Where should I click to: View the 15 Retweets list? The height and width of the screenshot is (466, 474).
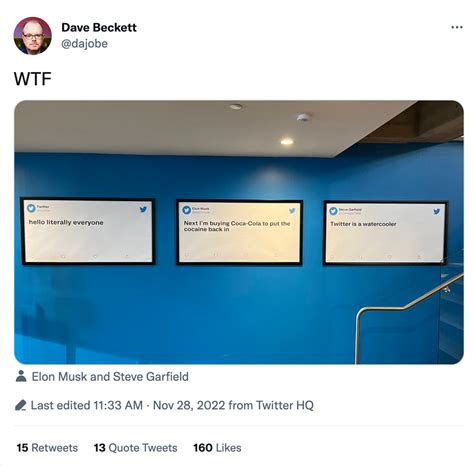[47, 448]
